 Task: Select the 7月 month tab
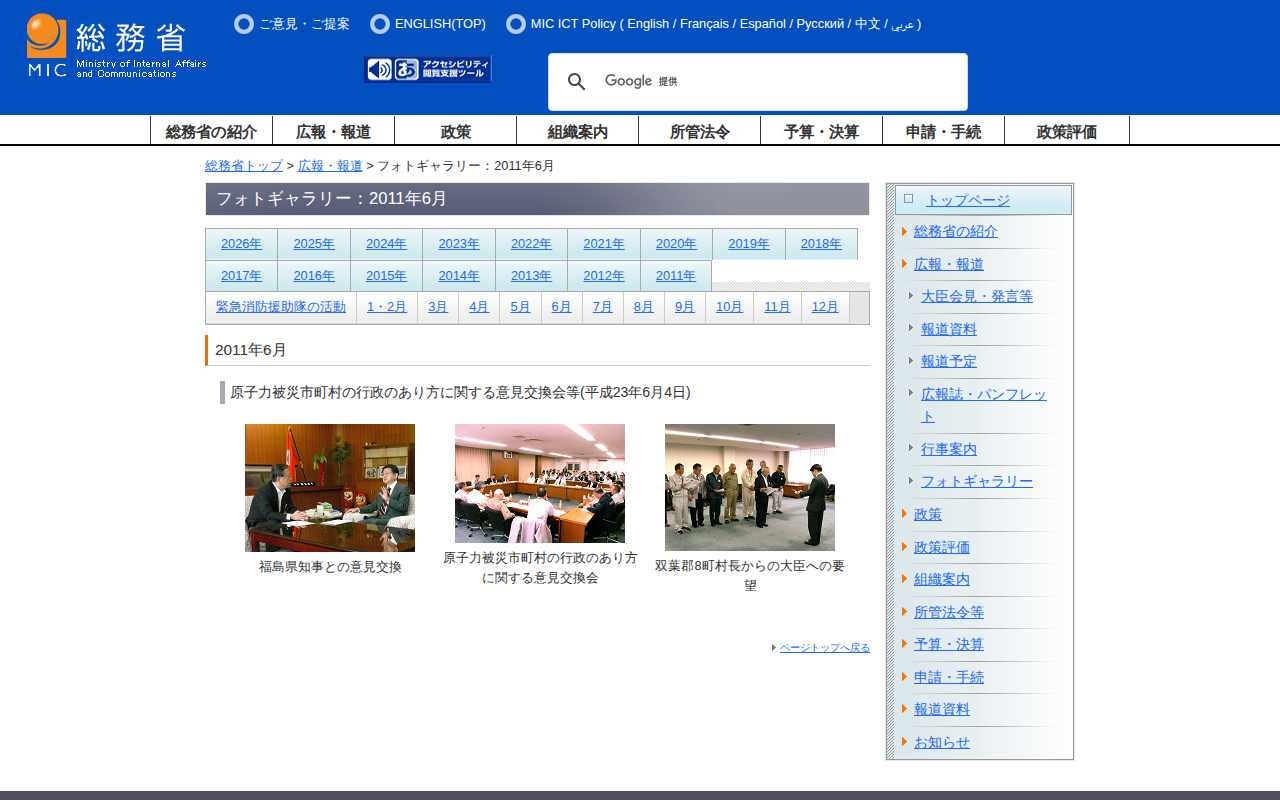pyautogui.click(x=602, y=307)
